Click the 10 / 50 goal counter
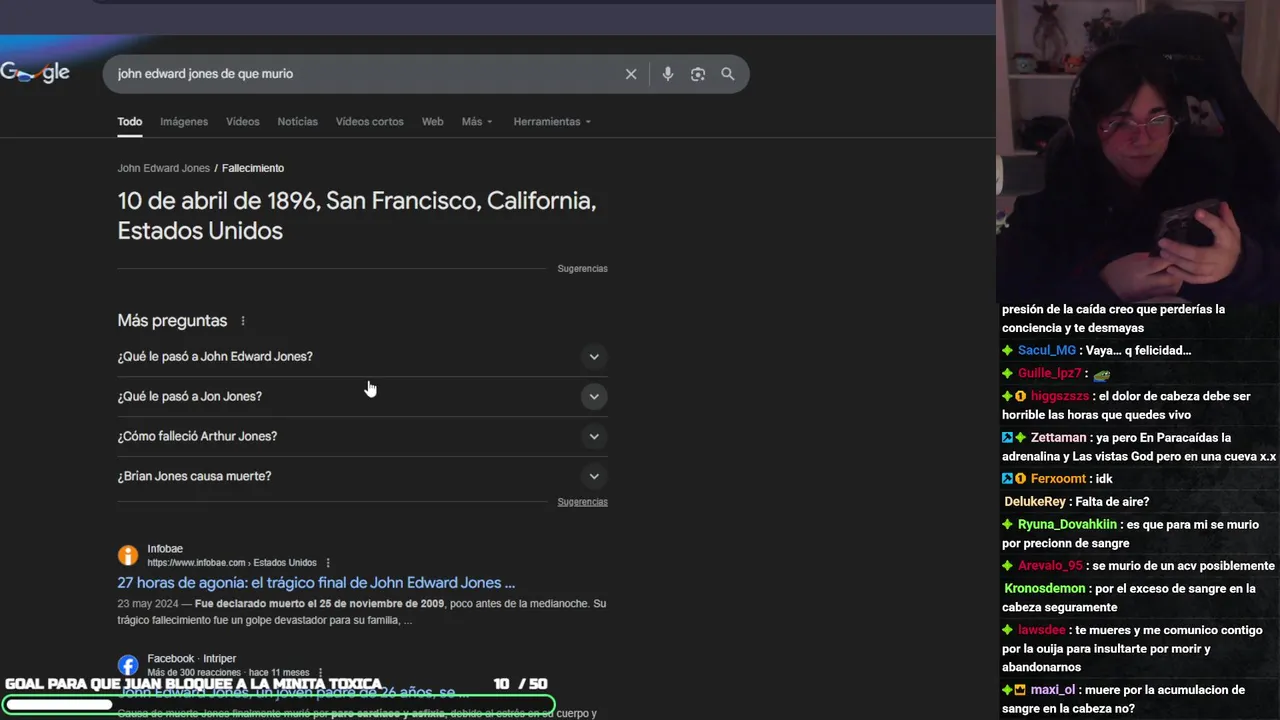Image resolution: width=1280 pixels, height=720 pixels. click(x=520, y=684)
